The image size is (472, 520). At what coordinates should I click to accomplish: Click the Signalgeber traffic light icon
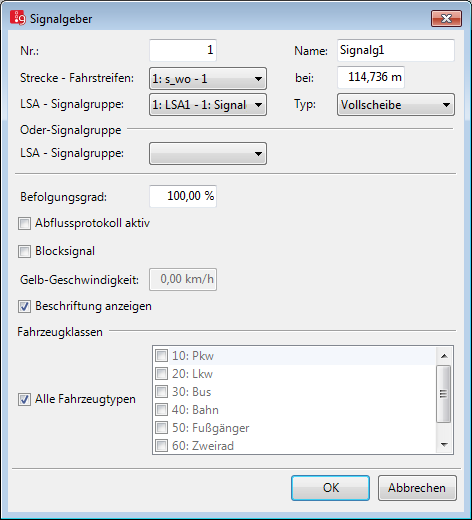(x=18, y=18)
